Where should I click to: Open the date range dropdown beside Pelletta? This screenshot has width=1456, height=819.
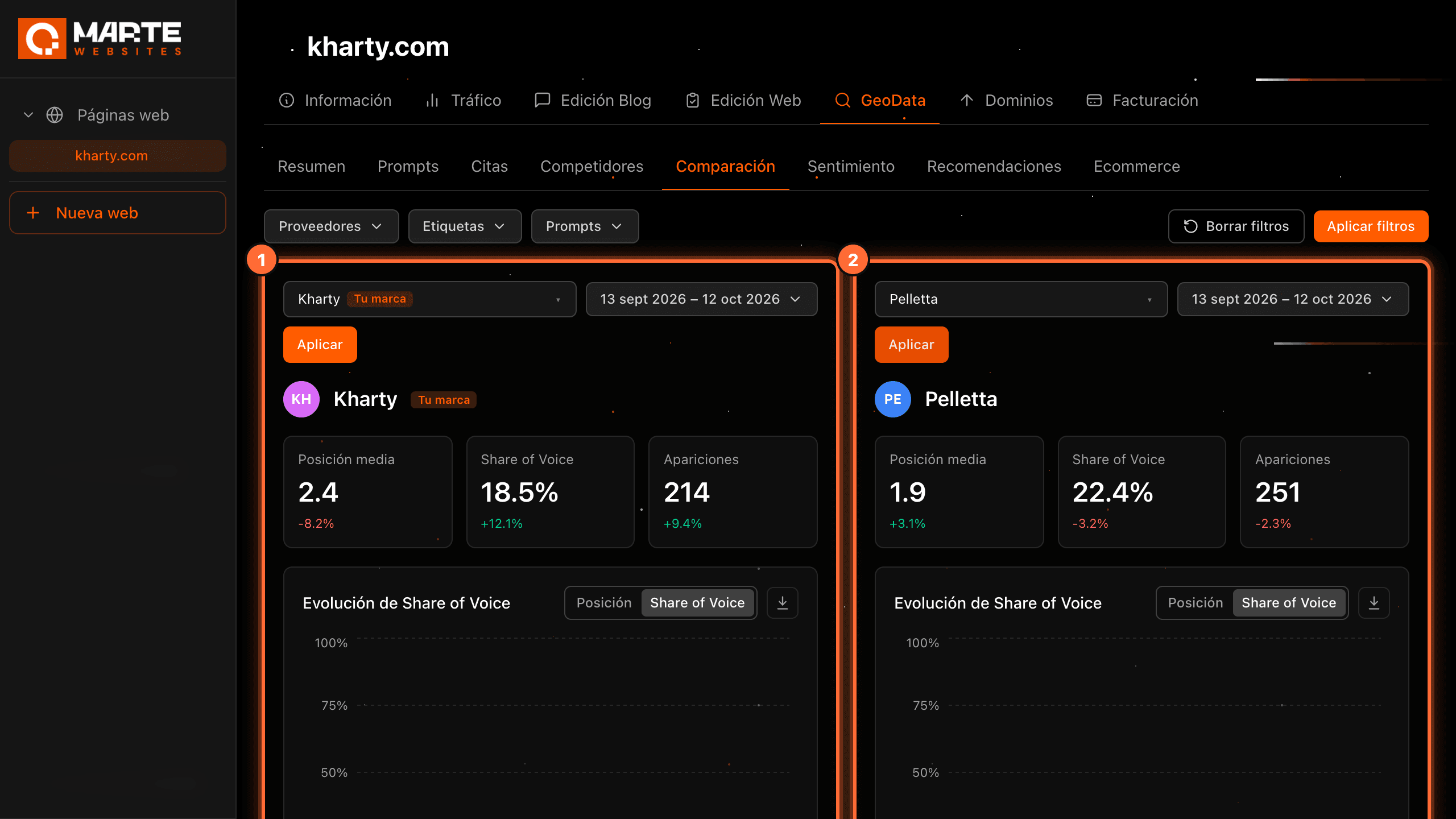pyautogui.click(x=1293, y=299)
